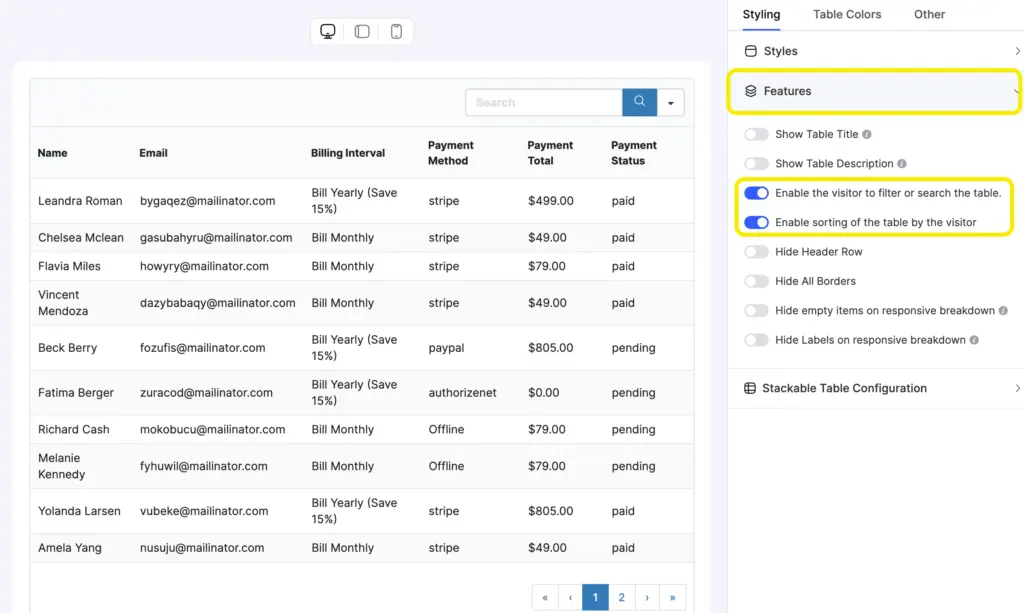The image size is (1024, 613).
Task: Switch to mobile phone preview icon
Action: coord(396,31)
